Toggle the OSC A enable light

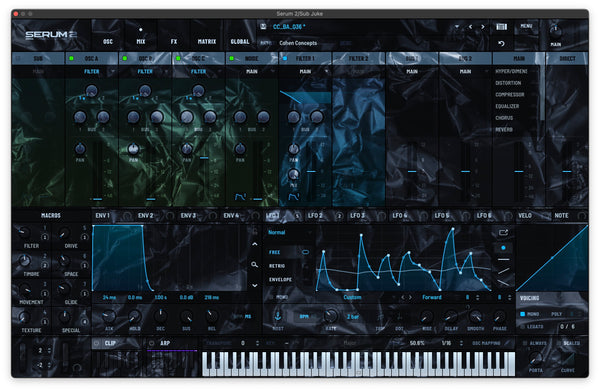coord(71,59)
